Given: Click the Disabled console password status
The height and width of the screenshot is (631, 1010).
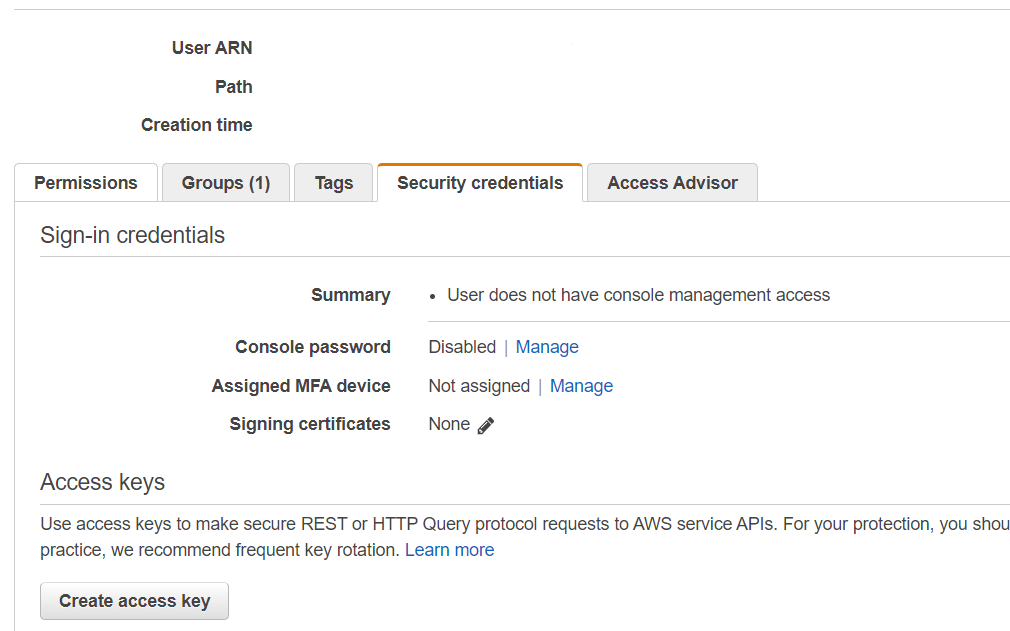Looking at the screenshot, I should click(x=462, y=347).
